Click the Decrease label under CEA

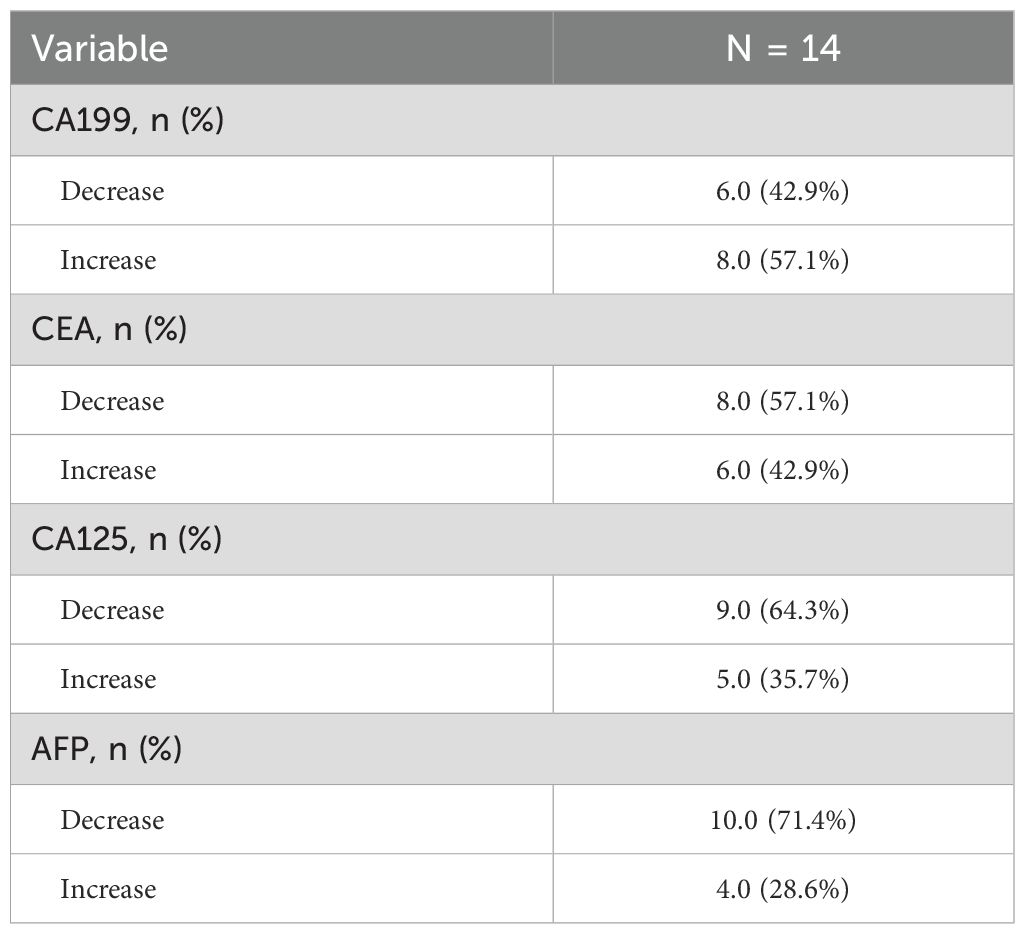(112, 401)
